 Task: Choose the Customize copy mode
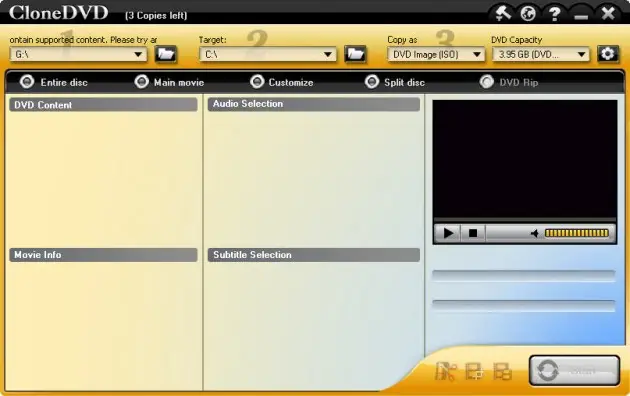281,82
